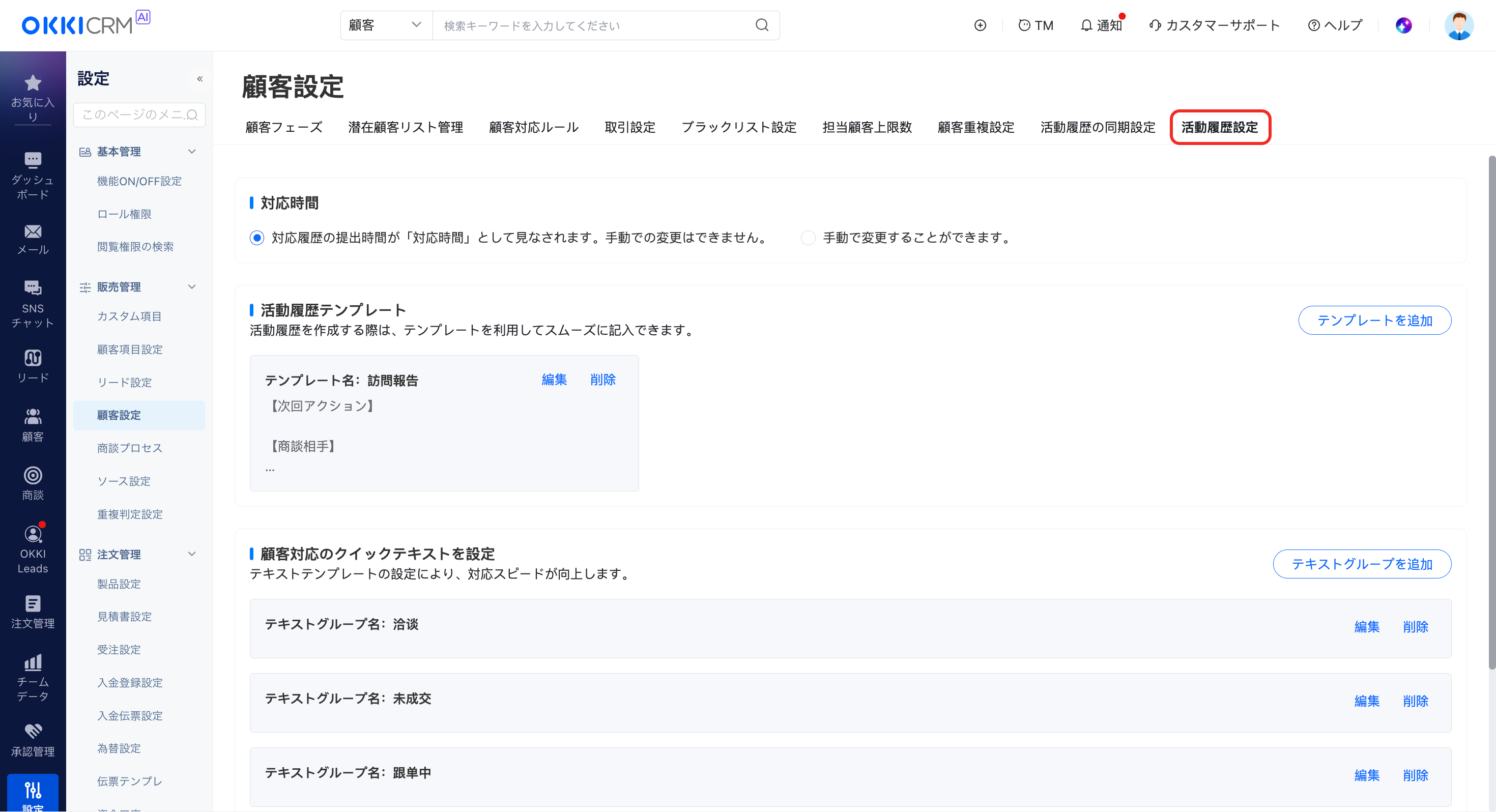Delete the 跟单中 text group
The width and height of the screenshot is (1496, 812).
click(1416, 775)
